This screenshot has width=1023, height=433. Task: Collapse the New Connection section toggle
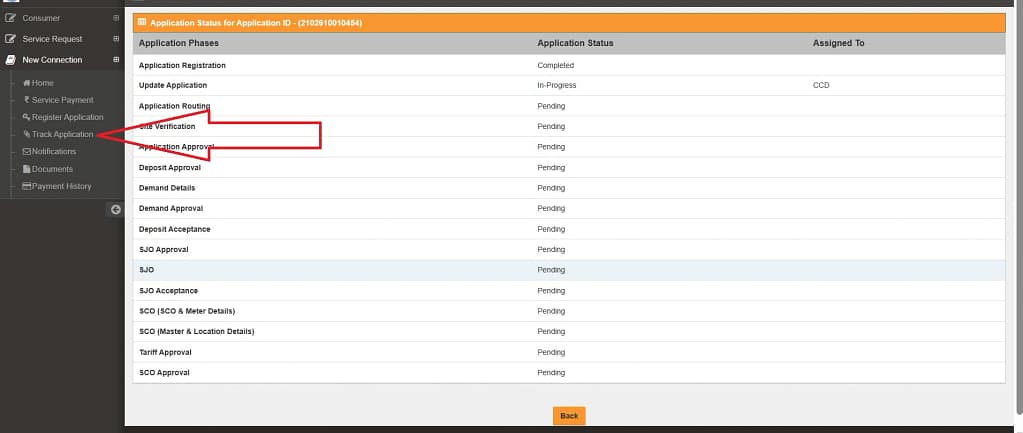point(116,60)
